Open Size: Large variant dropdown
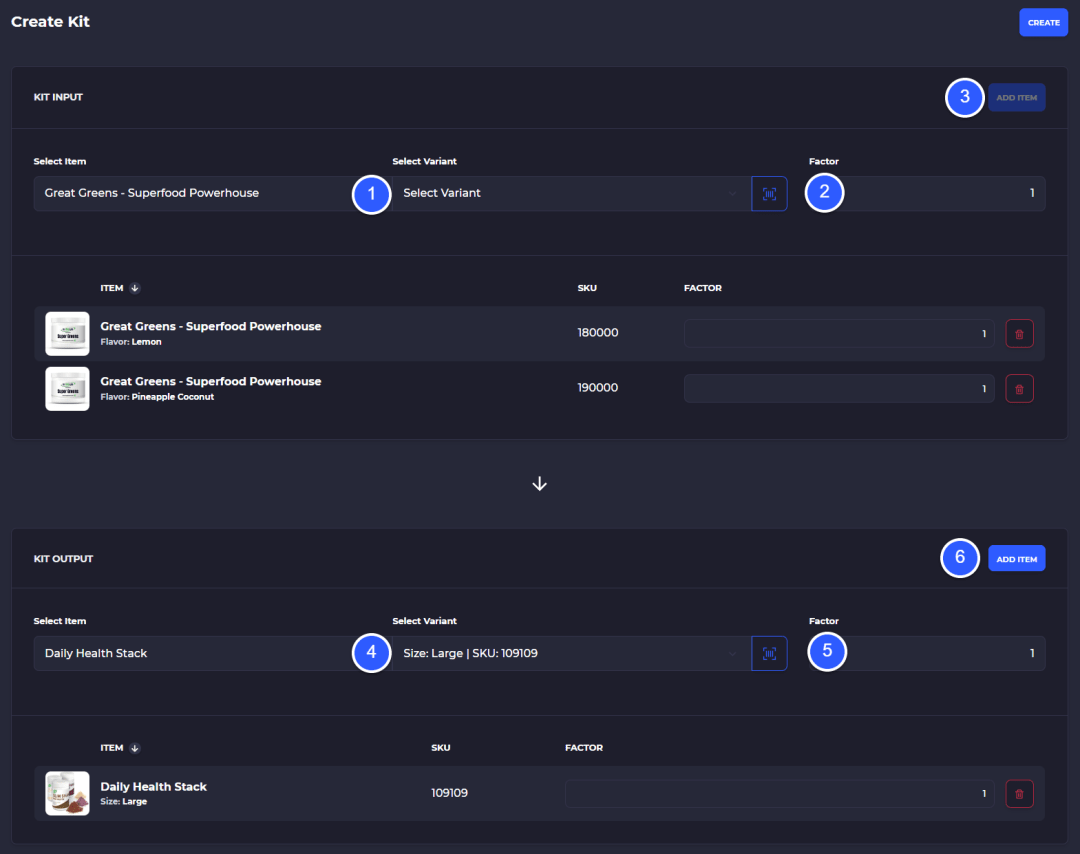This screenshot has width=1080, height=854. [x=572, y=654]
